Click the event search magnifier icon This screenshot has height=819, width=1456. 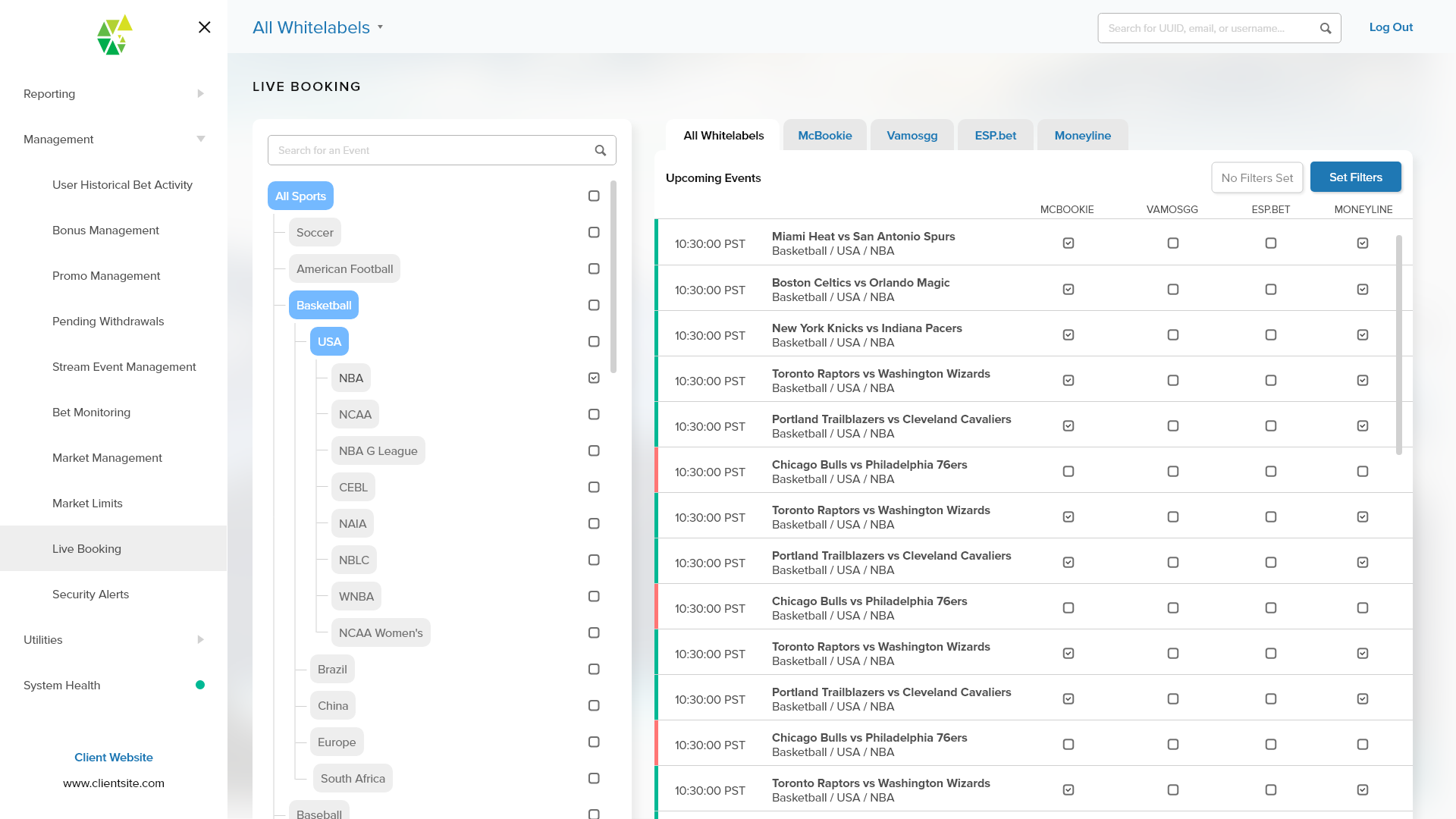(600, 150)
